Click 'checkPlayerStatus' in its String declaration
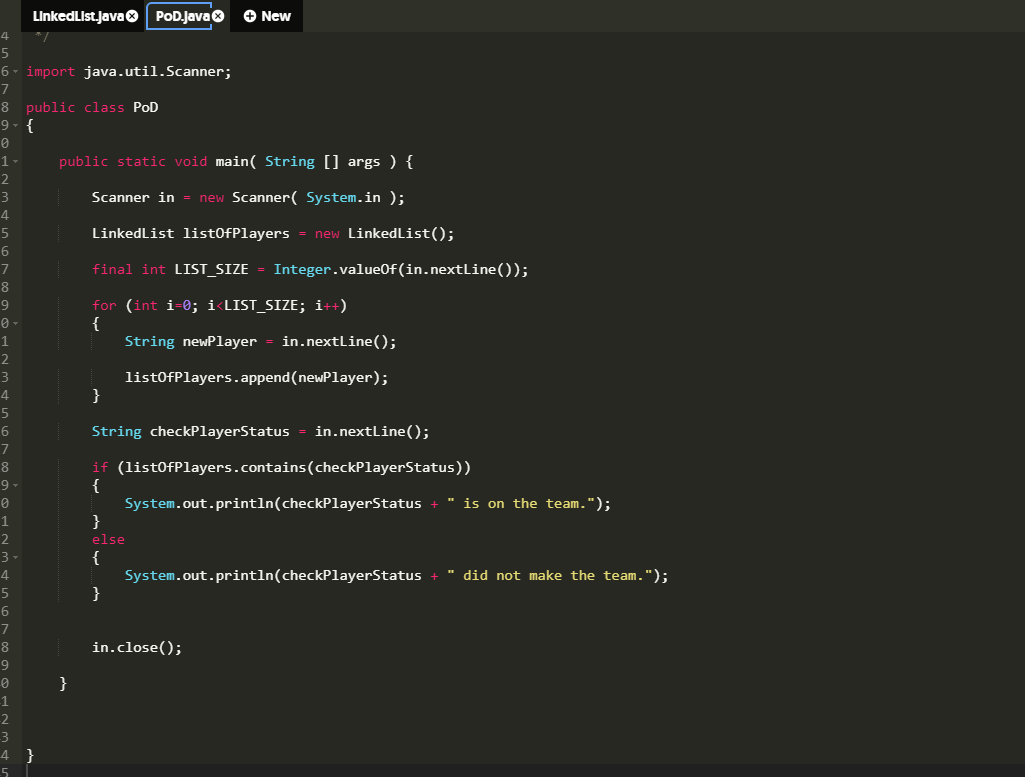Image resolution: width=1025 pixels, height=777 pixels. (x=220, y=431)
